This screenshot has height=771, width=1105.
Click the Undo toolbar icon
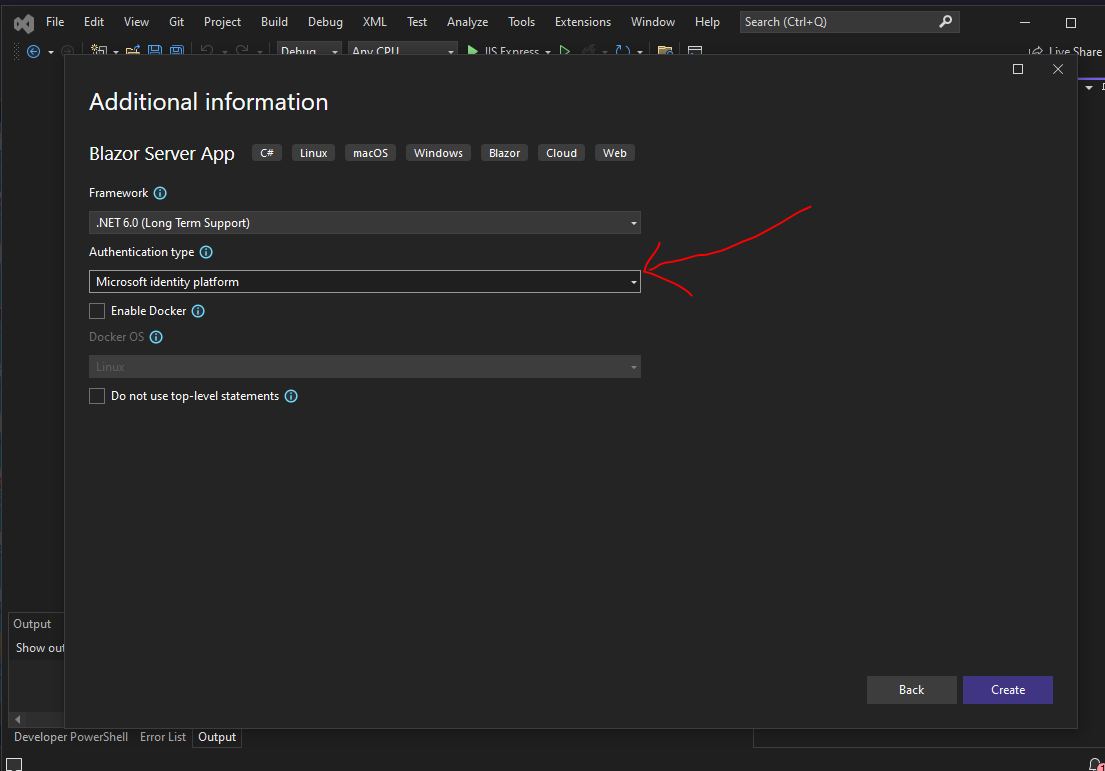206,50
